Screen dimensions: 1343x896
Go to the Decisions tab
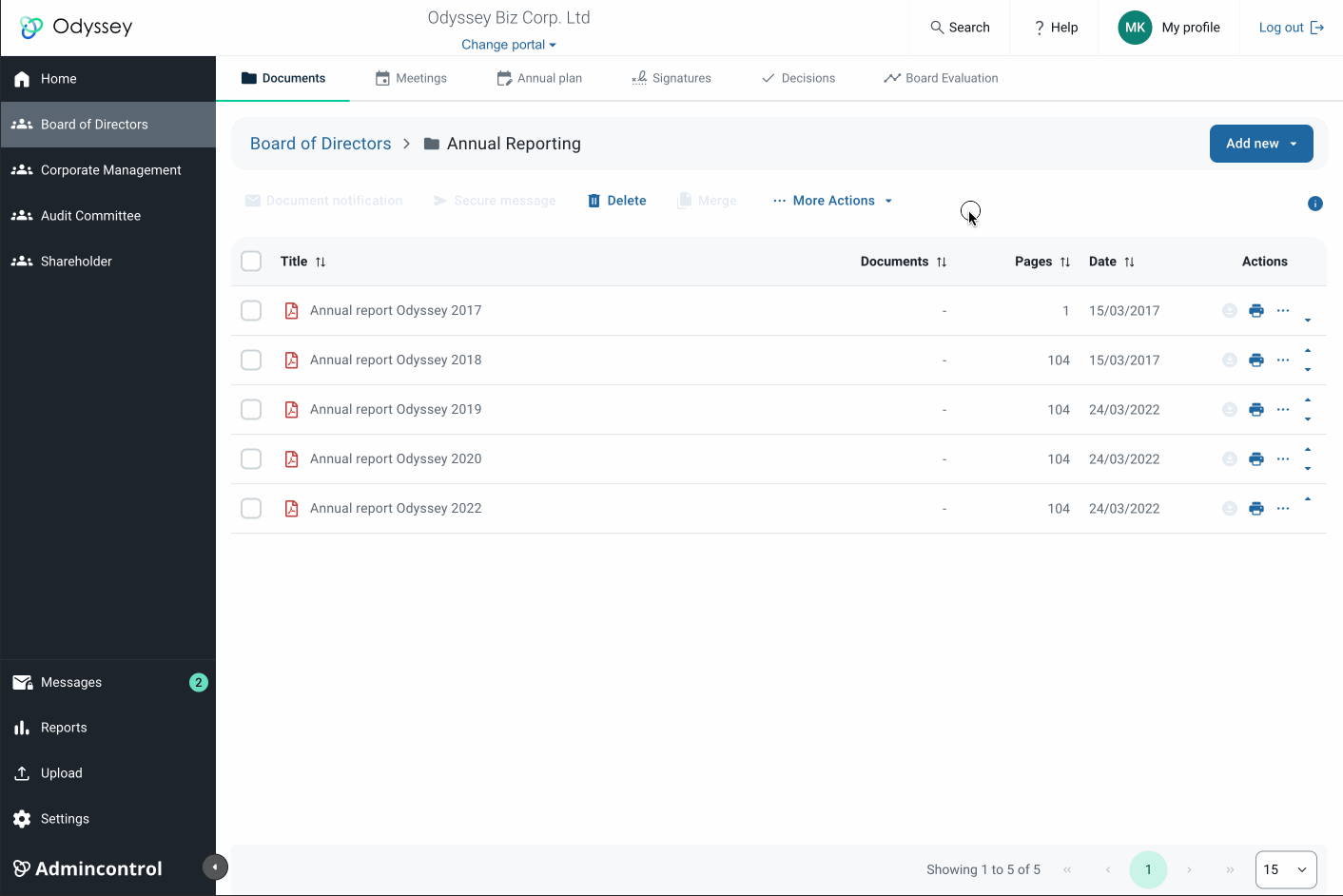point(798,78)
